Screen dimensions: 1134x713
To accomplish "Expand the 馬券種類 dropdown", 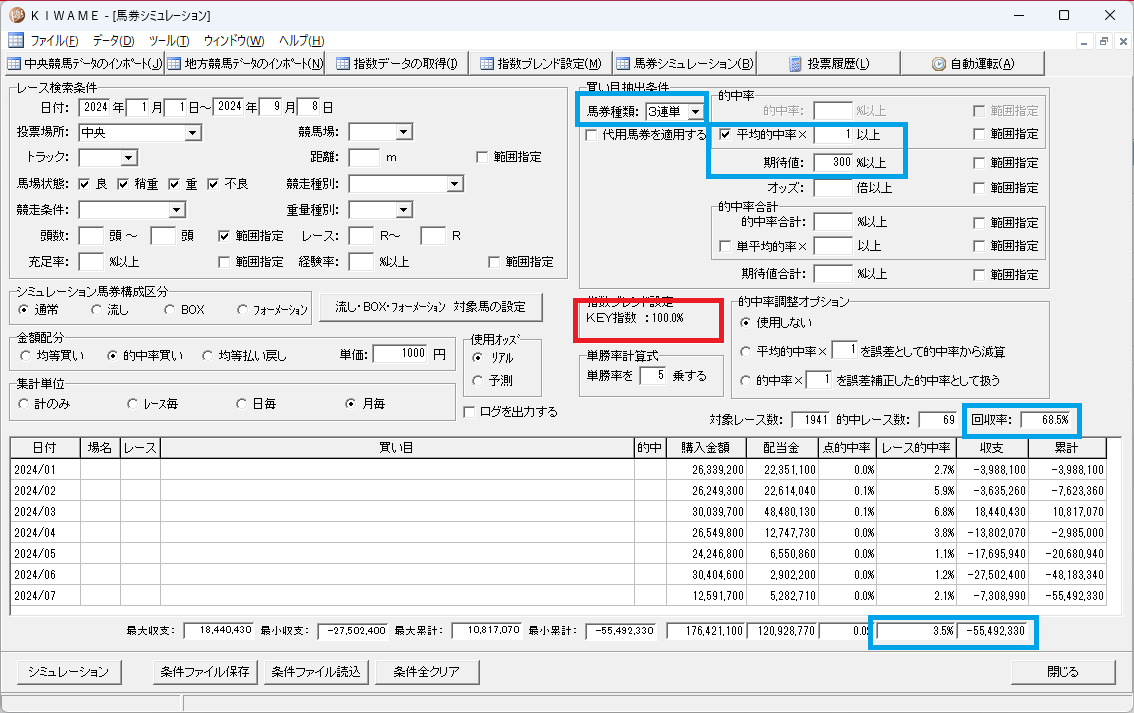I will [x=695, y=111].
